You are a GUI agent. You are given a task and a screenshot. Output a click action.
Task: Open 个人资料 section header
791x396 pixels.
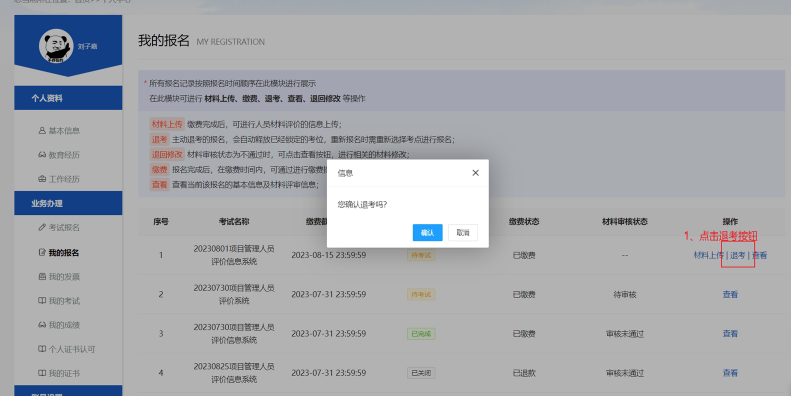click(x=68, y=98)
